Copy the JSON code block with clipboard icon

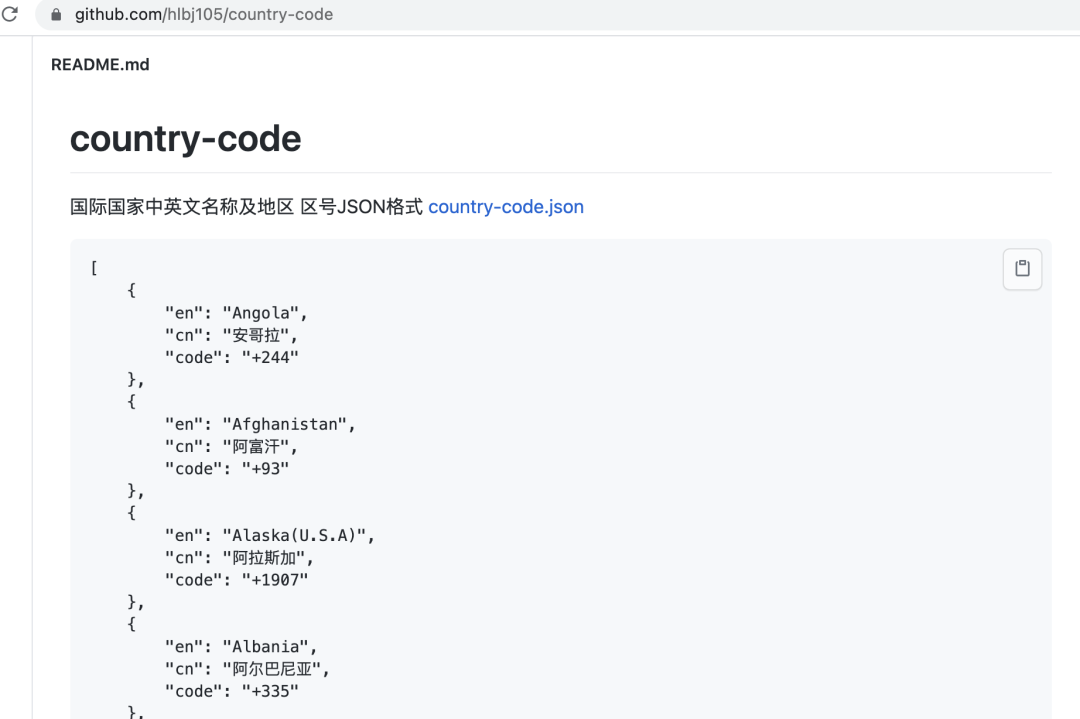pyautogui.click(x=1022, y=269)
